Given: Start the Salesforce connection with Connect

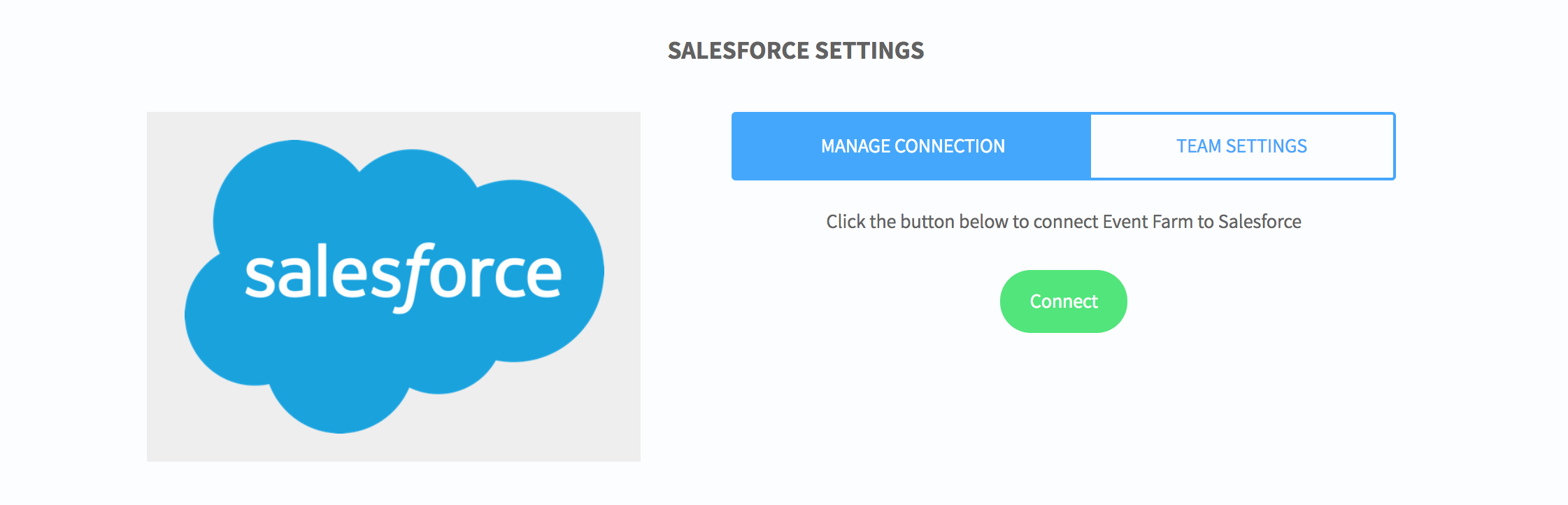Looking at the screenshot, I should [x=1063, y=301].
